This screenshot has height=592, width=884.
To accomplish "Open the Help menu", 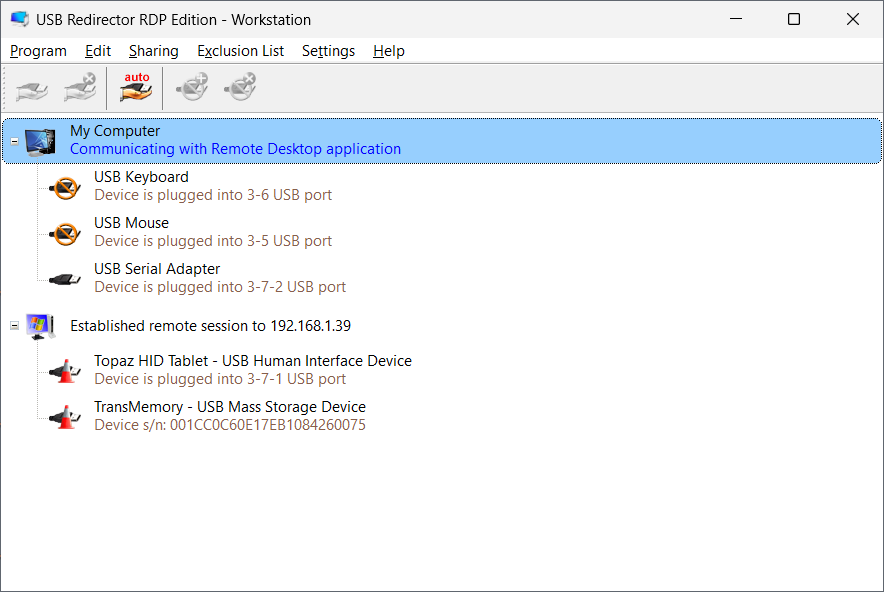I will [388, 51].
